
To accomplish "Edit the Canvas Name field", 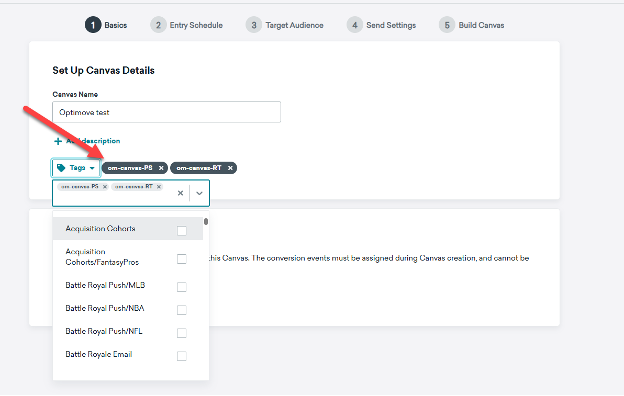I will point(166,112).
